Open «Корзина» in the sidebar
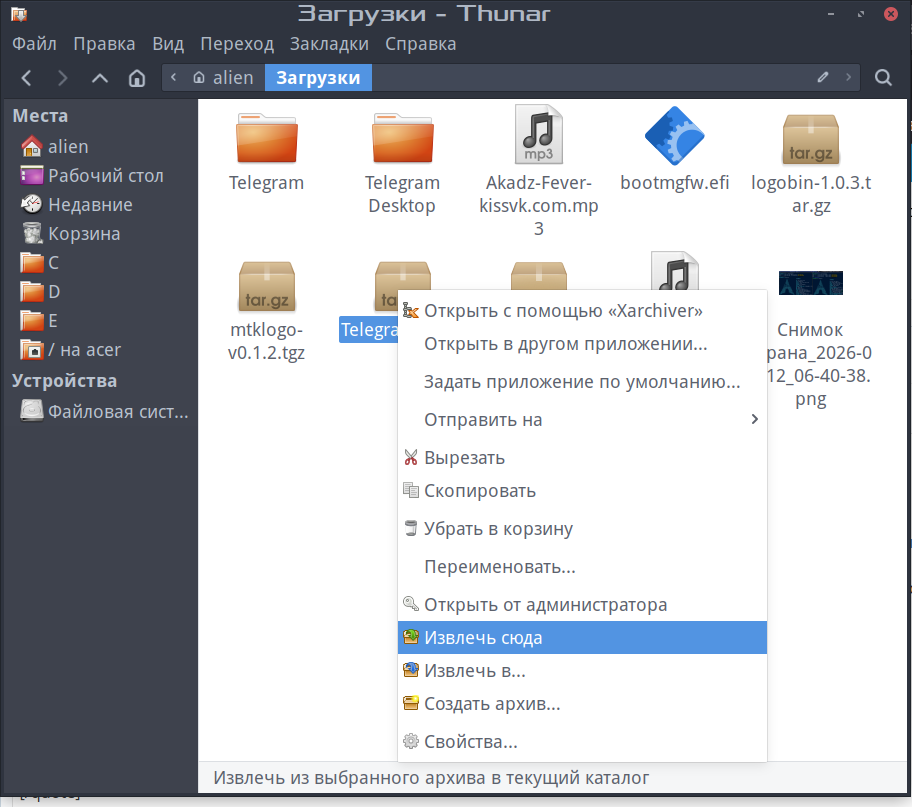 pyautogui.click(x=84, y=234)
